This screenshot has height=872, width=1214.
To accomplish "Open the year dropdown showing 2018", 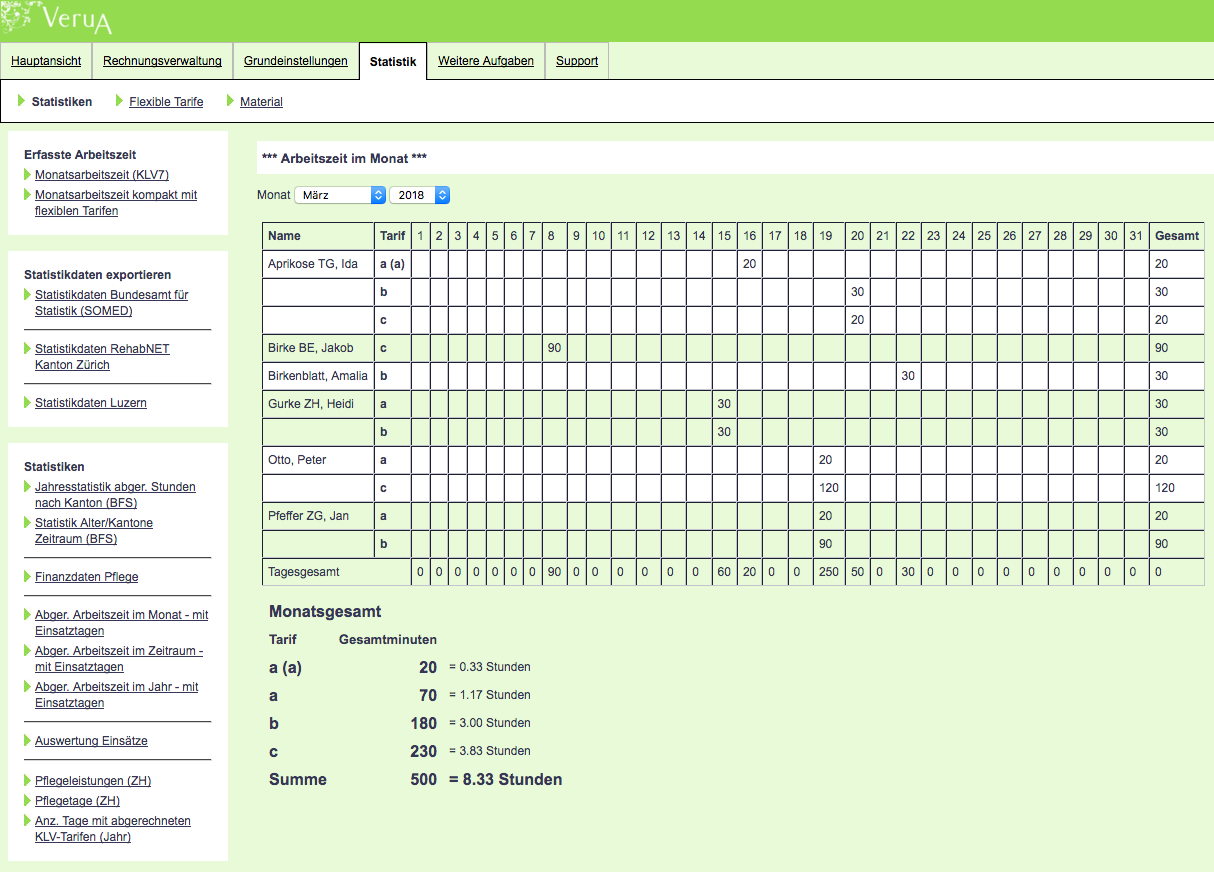I will 419,195.
